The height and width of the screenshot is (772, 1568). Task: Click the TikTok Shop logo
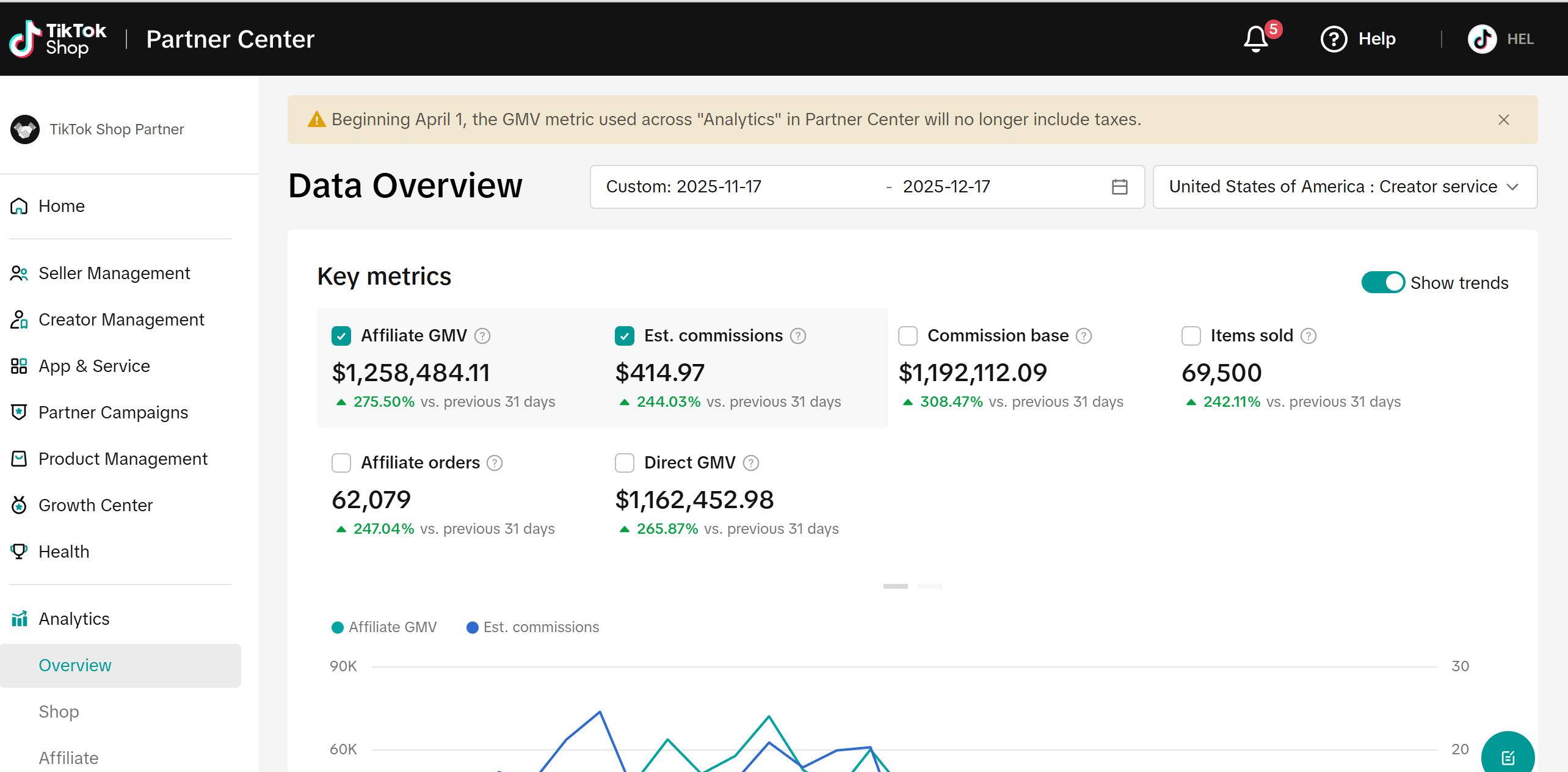58,39
